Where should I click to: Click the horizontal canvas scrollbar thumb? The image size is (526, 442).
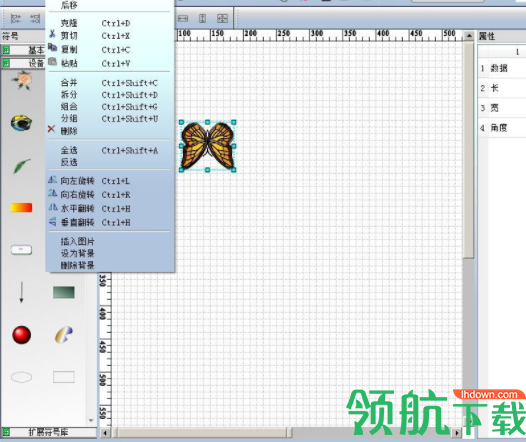[202, 433]
